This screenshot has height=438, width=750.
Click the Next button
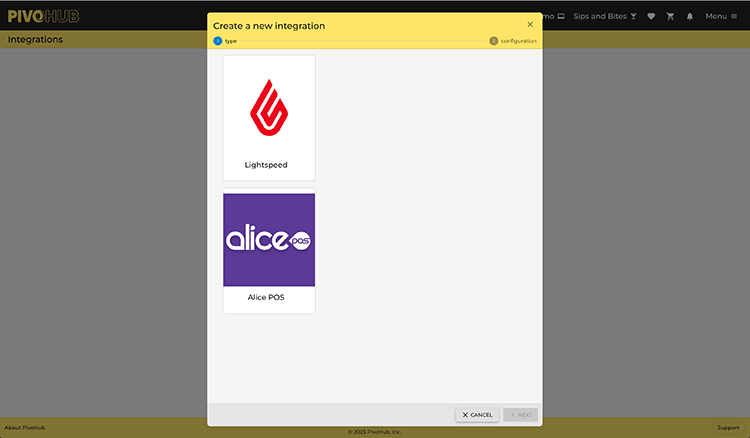[521, 414]
